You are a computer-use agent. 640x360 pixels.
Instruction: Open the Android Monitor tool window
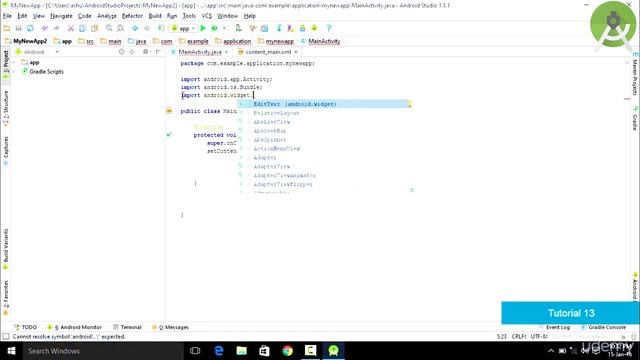point(75,327)
